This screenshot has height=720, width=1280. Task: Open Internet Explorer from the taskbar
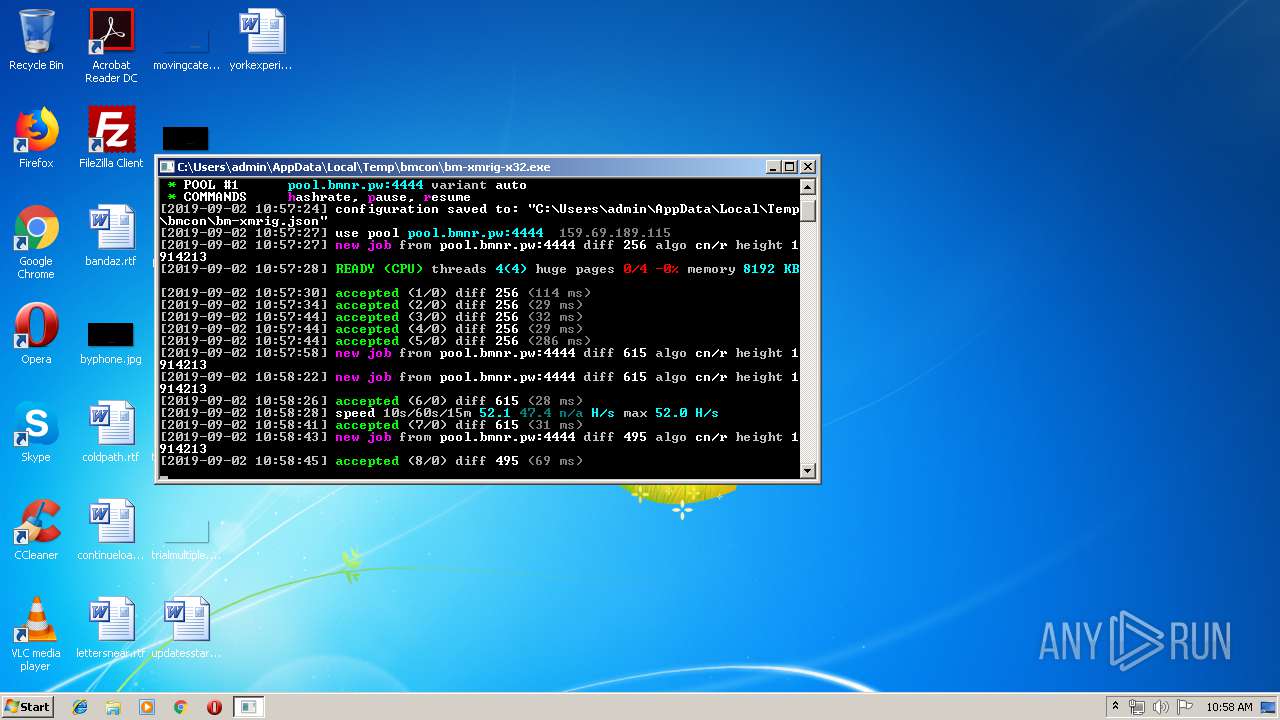point(80,707)
